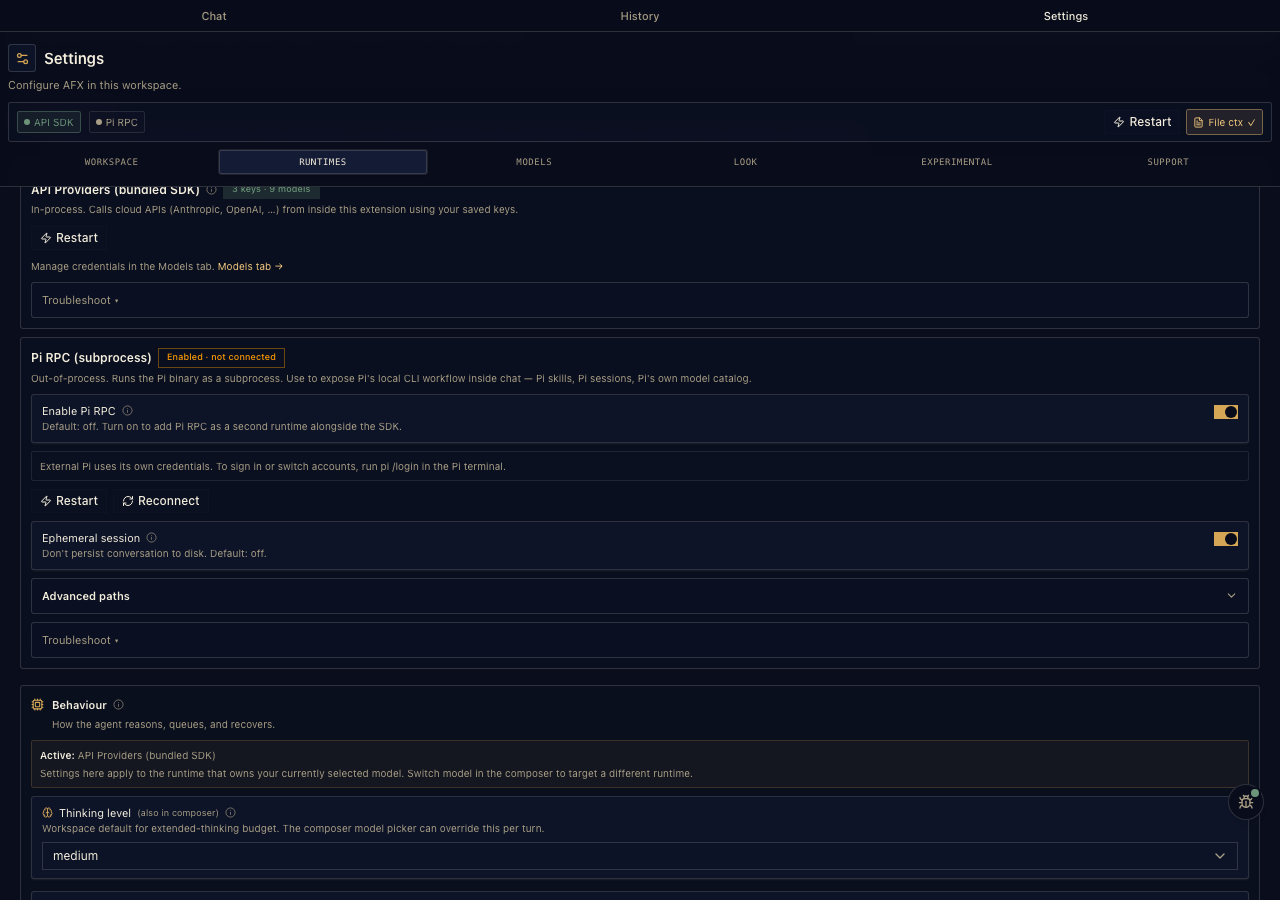Screen dimensions: 1280x900
Task: Expand the Advanced paths section
Action: (640, 596)
